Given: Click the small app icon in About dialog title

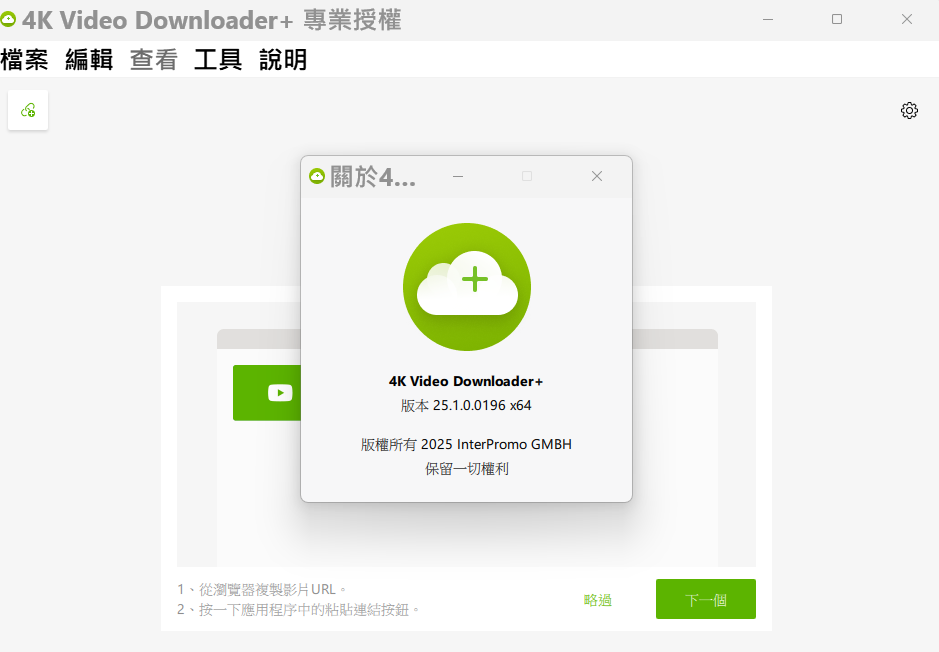Looking at the screenshot, I should 317,177.
